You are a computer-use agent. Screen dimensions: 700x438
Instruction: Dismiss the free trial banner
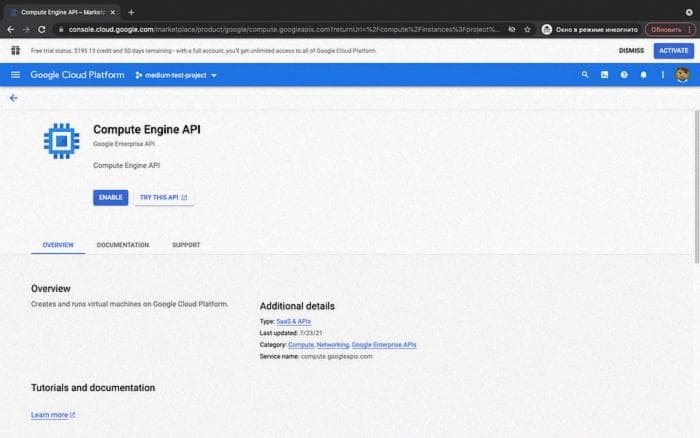tap(631, 51)
